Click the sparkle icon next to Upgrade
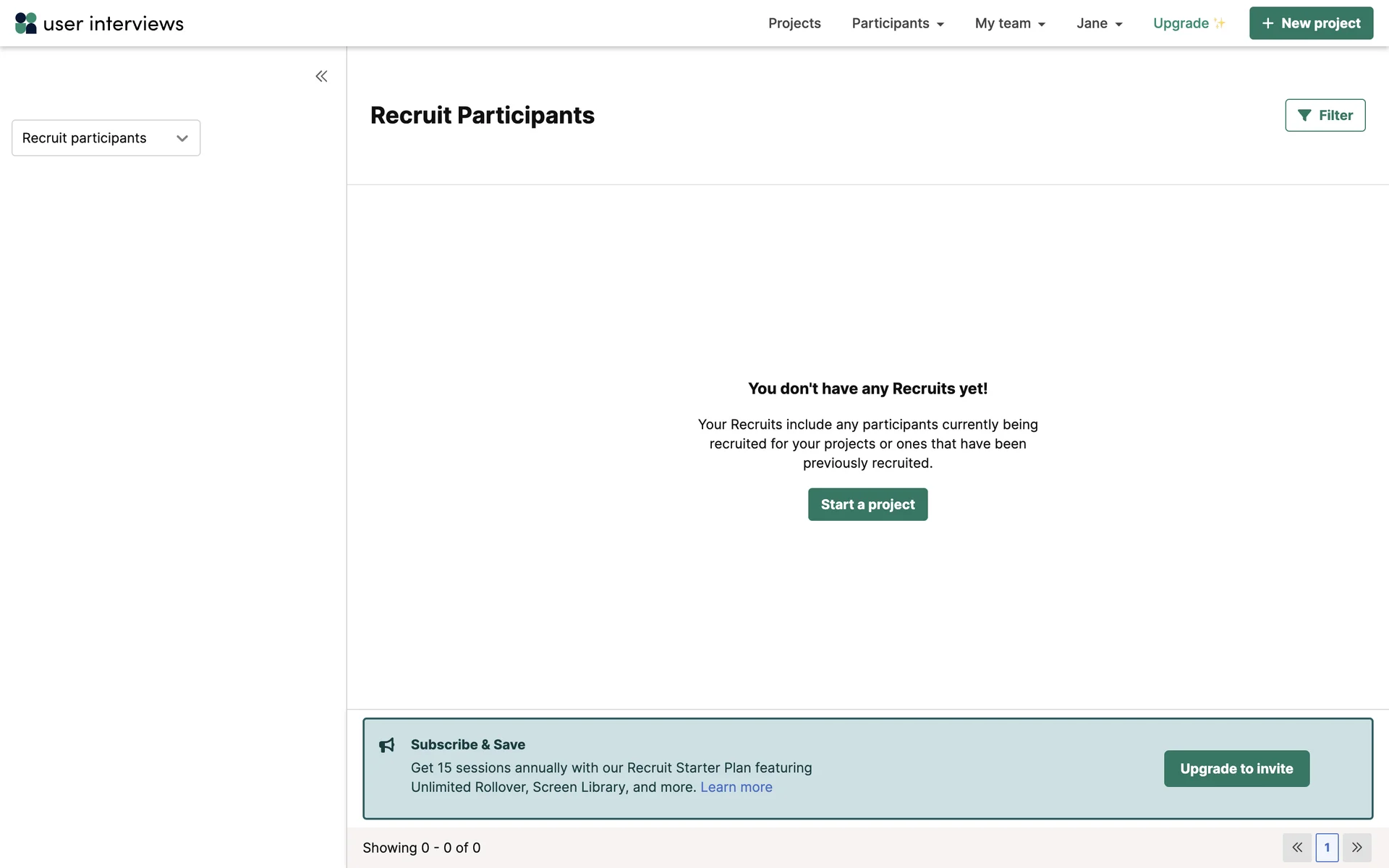The width and height of the screenshot is (1389, 868). click(1220, 23)
